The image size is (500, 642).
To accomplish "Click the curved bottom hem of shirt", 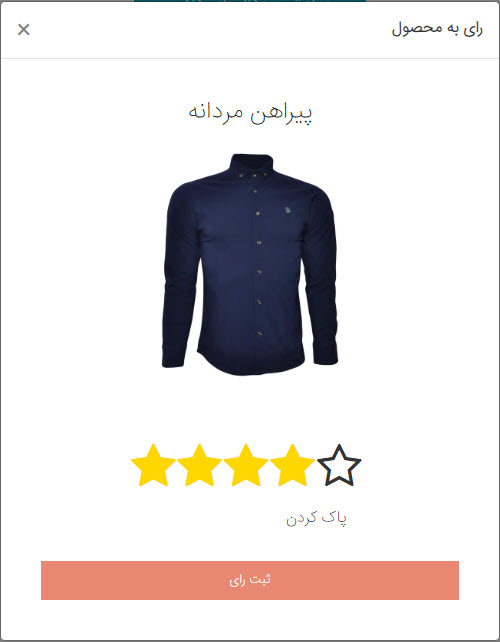I will 251,364.
